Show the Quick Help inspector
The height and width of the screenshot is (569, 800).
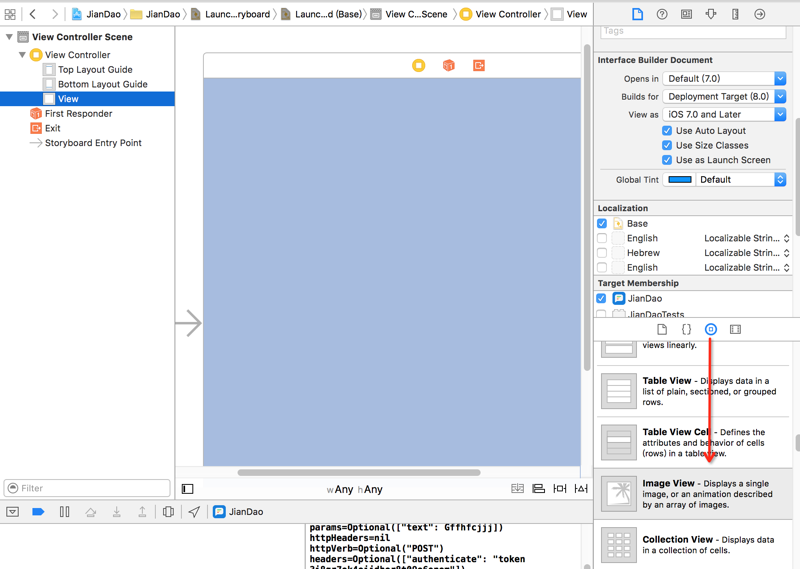tap(662, 14)
